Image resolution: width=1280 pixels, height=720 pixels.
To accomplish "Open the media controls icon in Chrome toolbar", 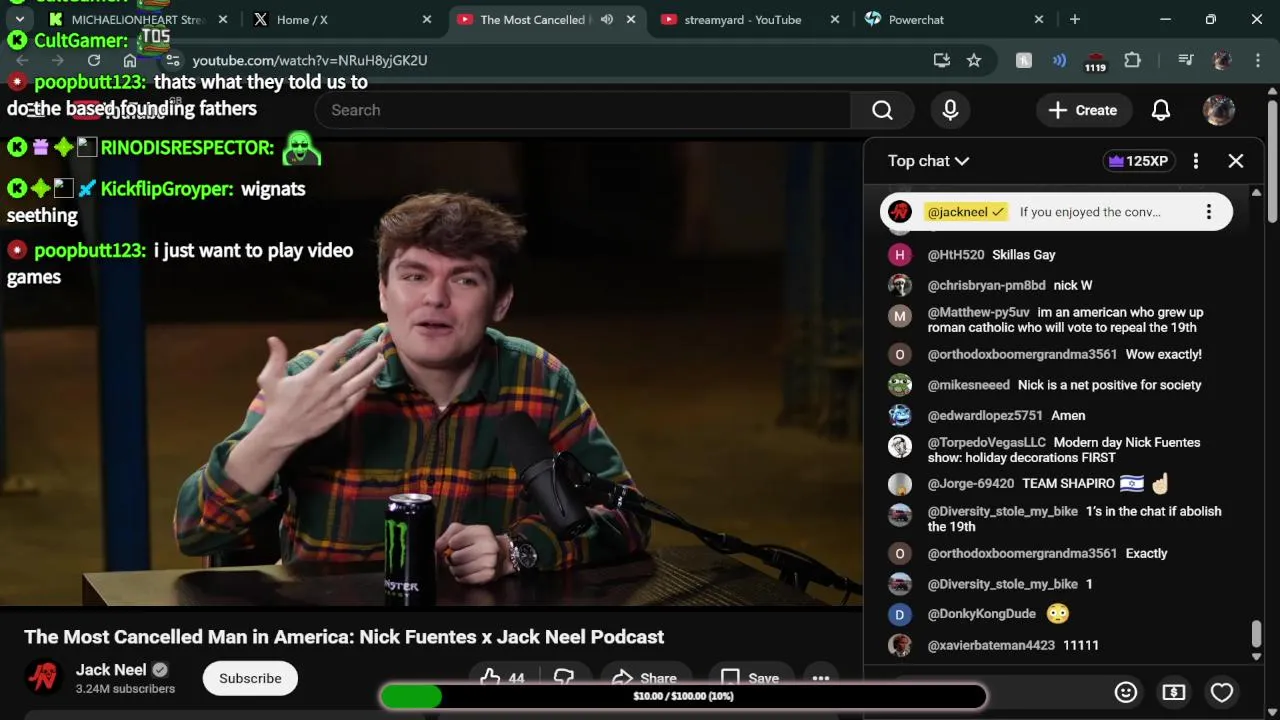I will 1186,60.
